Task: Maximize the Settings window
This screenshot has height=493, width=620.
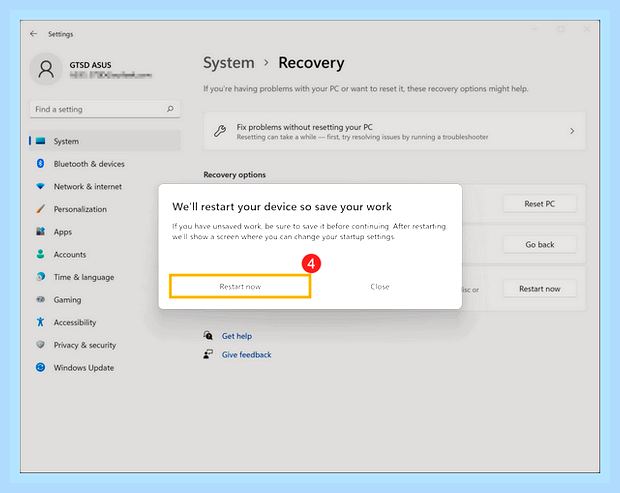Action: pos(561,29)
